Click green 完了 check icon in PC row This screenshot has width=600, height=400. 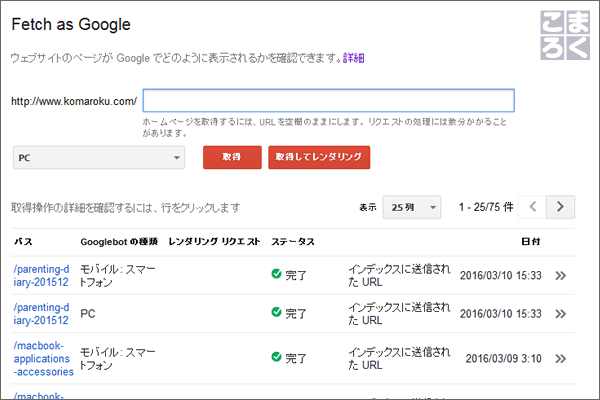coord(276,312)
